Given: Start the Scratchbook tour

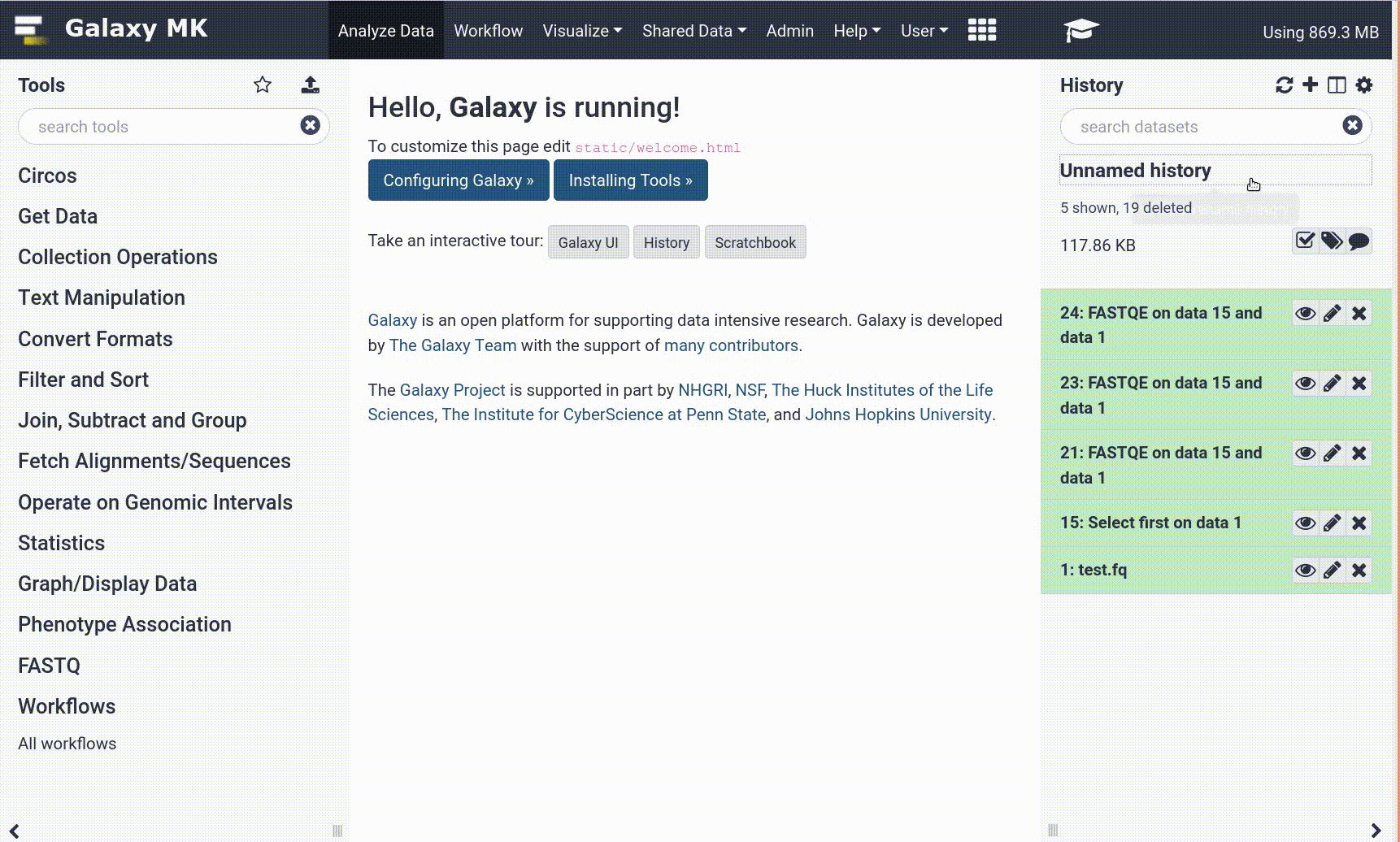Looking at the screenshot, I should (755, 242).
